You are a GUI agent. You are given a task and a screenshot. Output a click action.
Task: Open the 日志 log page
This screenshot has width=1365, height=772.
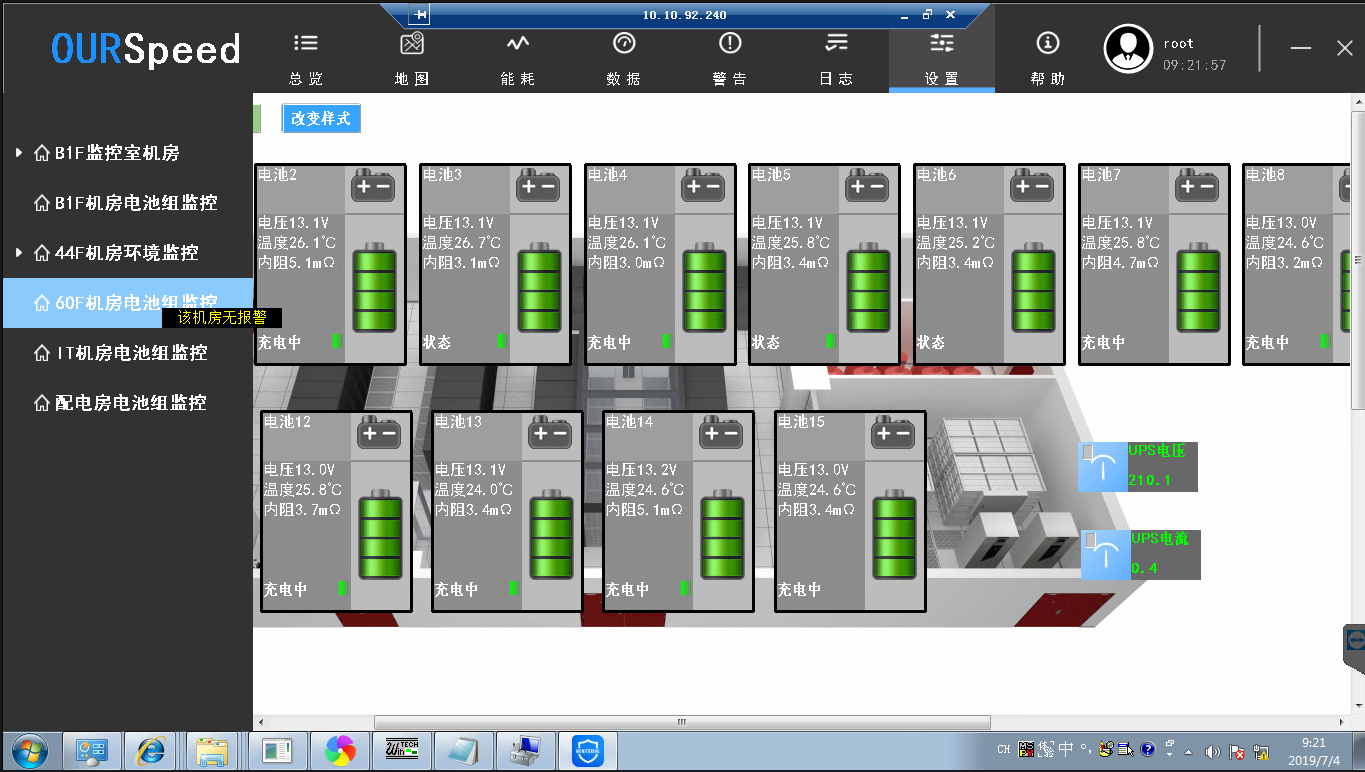tap(836, 43)
